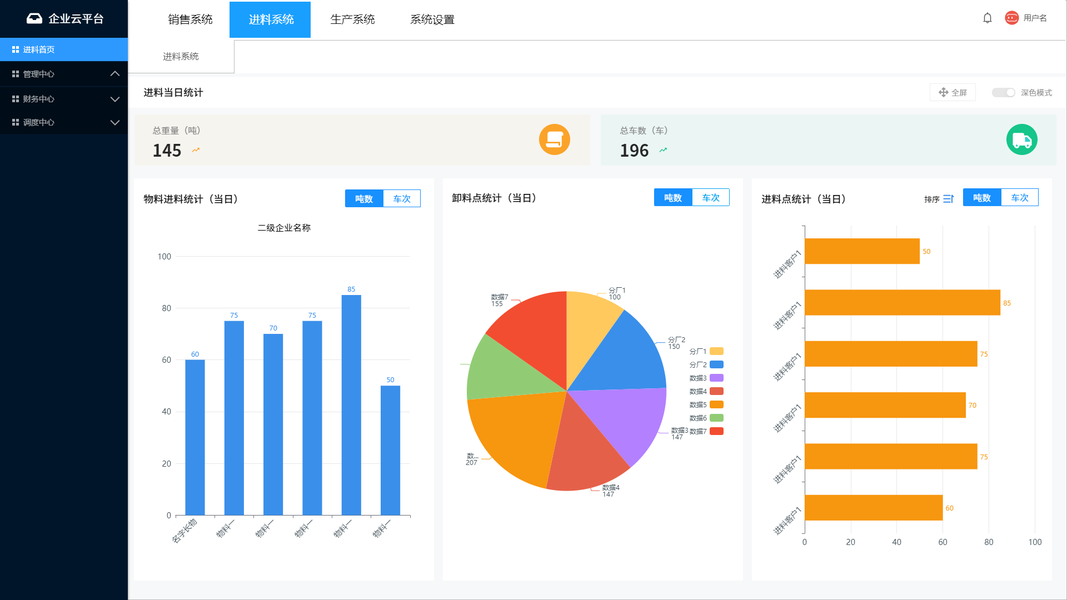Click the 数据5 orange legend swatch

pyautogui.click(x=717, y=404)
